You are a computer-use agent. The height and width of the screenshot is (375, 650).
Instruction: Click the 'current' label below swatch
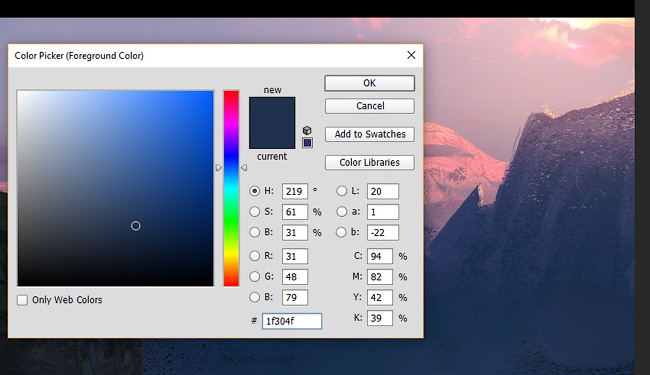(x=272, y=156)
